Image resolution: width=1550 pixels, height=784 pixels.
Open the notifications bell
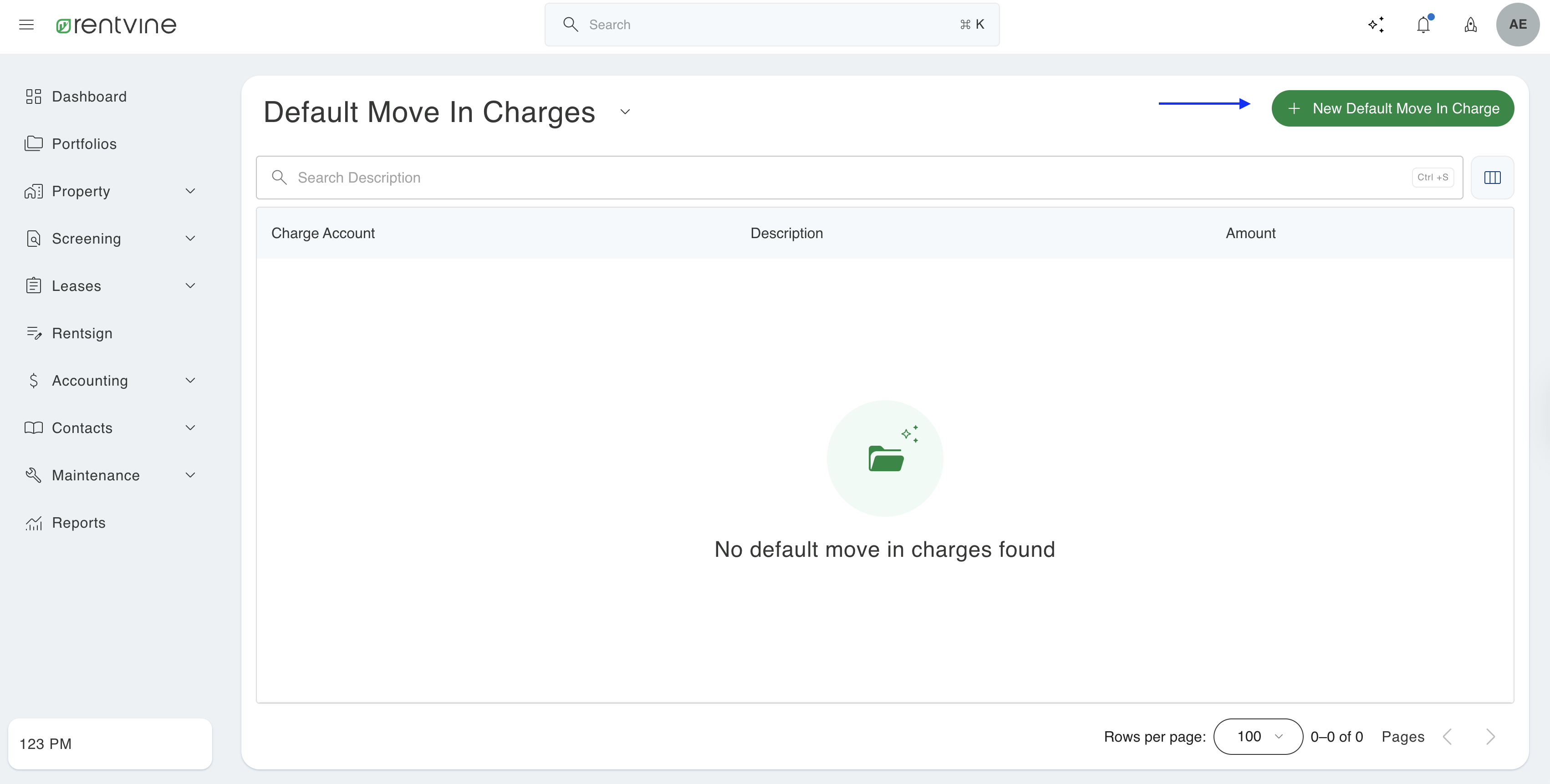(1423, 25)
